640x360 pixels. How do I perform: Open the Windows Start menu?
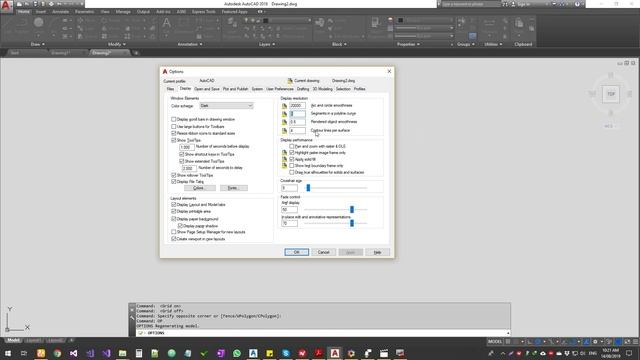[x=7, y=353]
